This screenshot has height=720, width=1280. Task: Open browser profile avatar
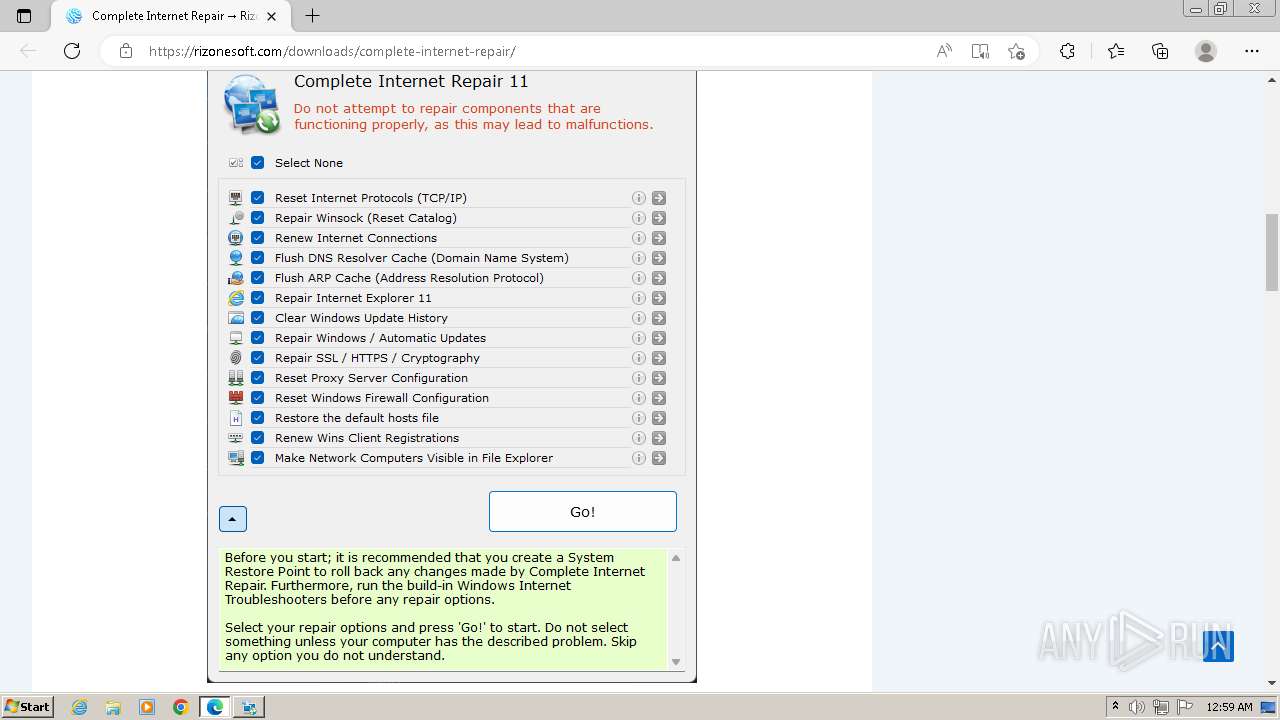(1206, 51)
